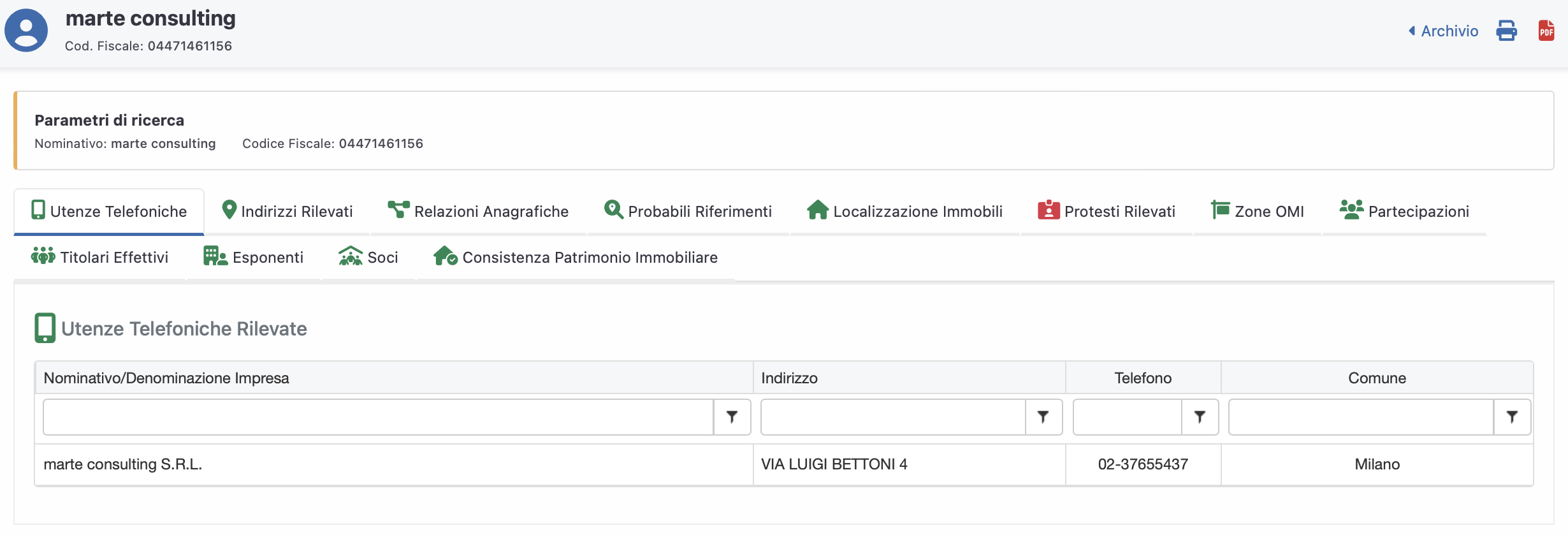Viewport: 1568px width, 537px height.
Task: Open the Probabili Riferimenti tab
Action: [x=688, y=211]
